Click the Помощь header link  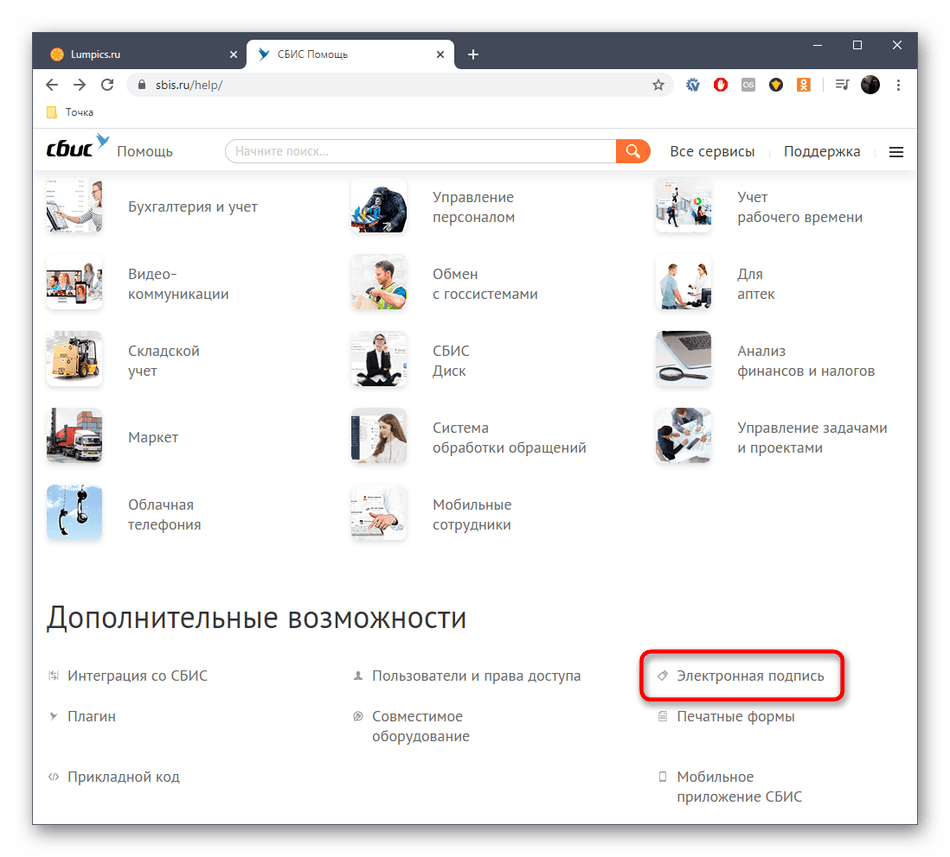tap(145, 151)
